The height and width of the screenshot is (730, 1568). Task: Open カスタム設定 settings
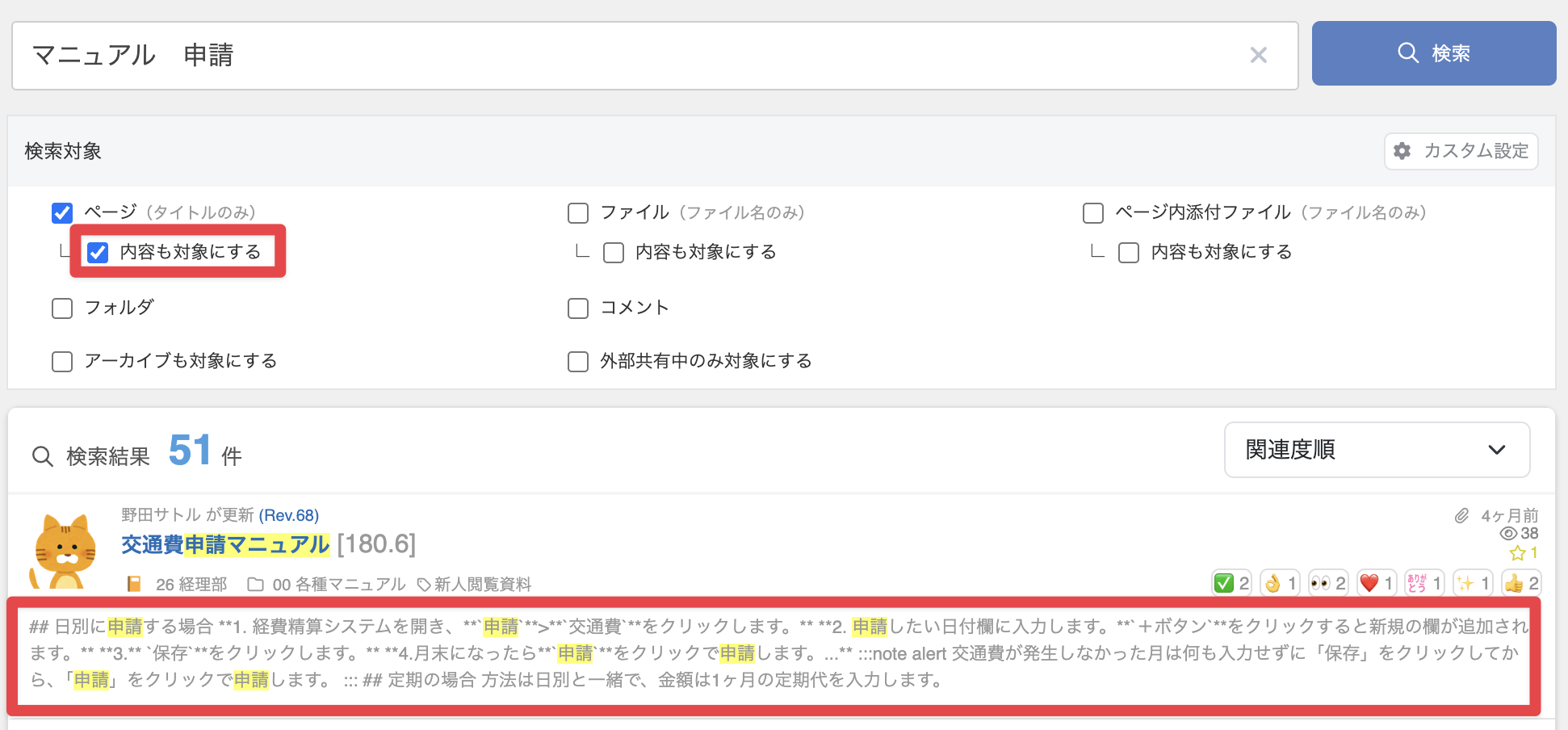coord(1461,151)
